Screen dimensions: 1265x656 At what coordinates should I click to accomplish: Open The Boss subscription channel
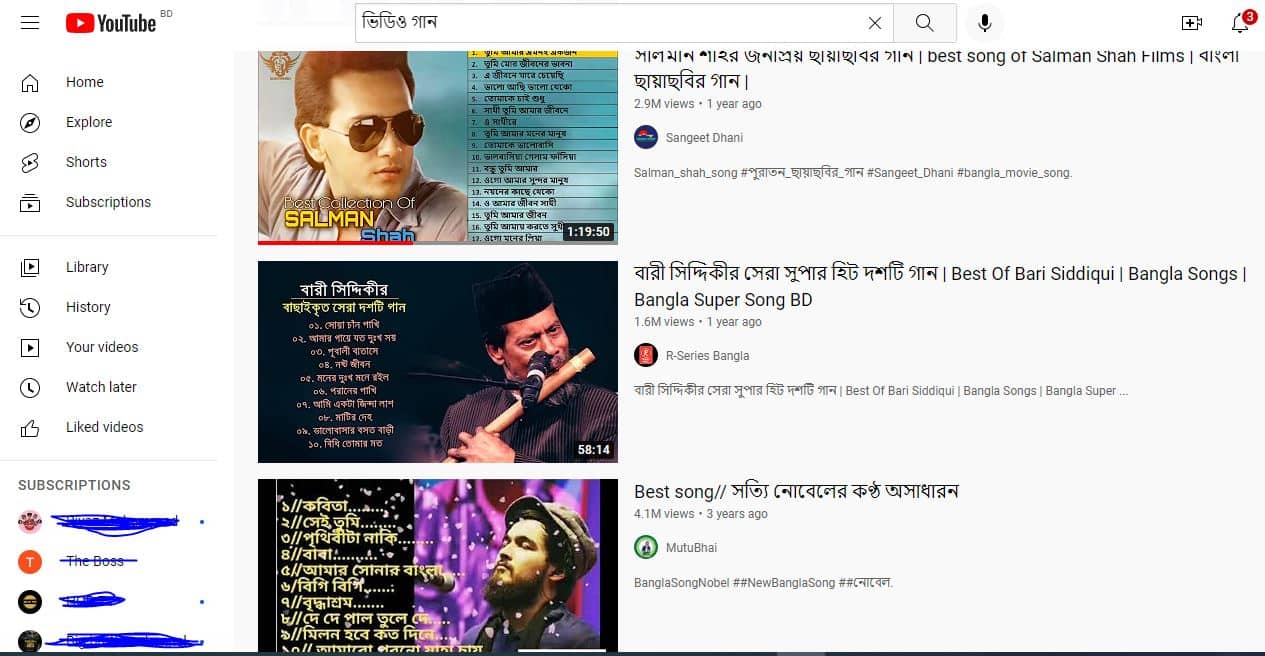95,561
